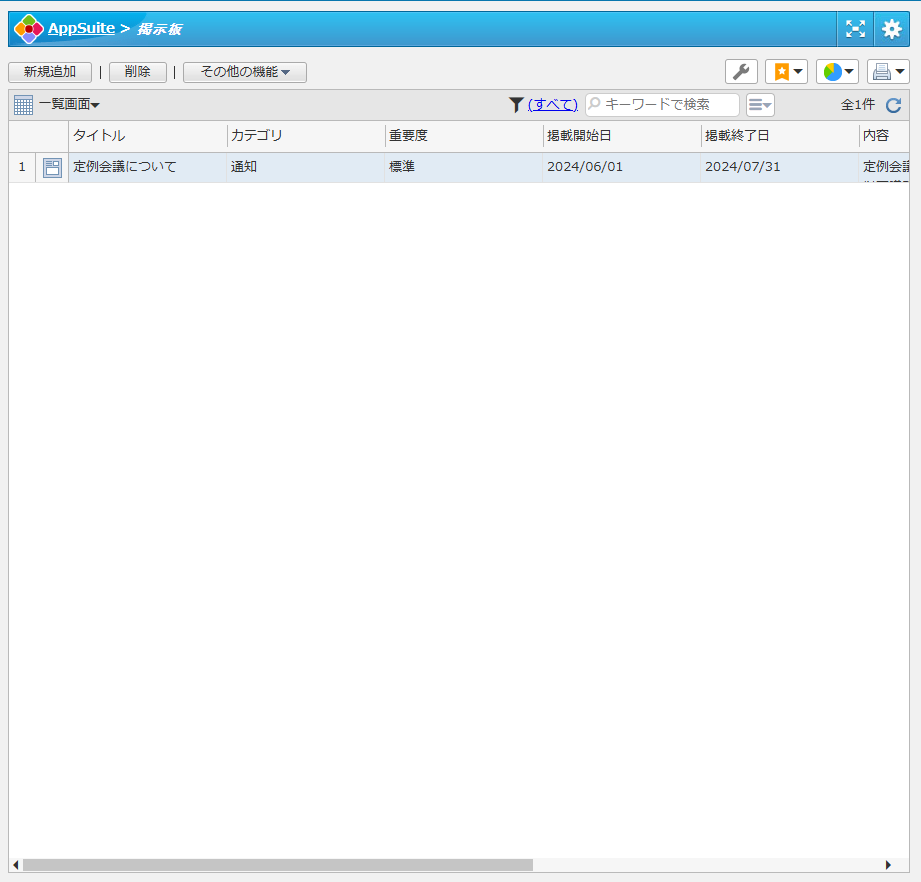
Task: Open the printer output dropdown
Action: (887, 72)
